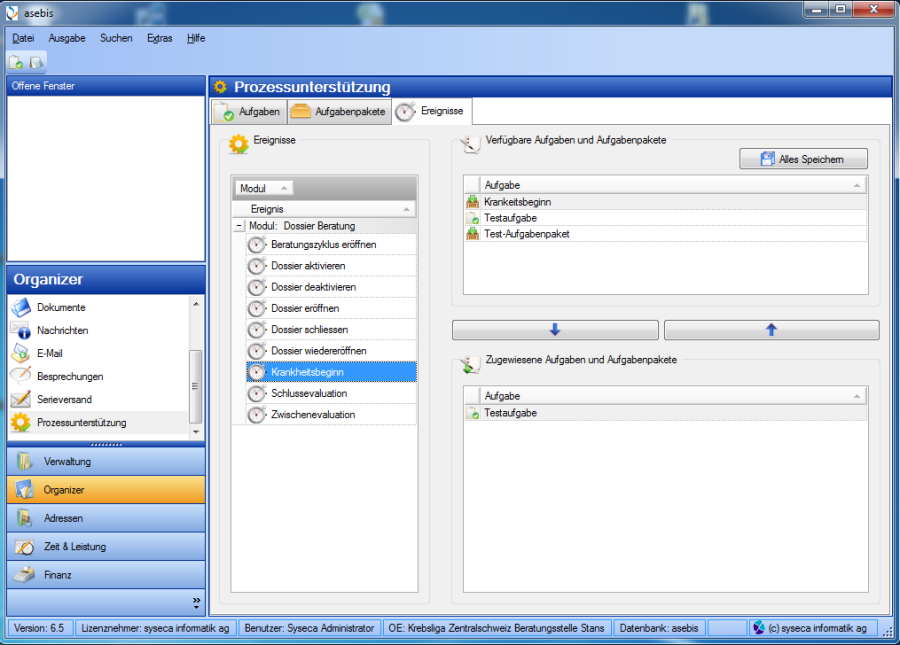Screen dimensions: 900x645
Task: Click clock icon beside Dossier aktivieren
Action: [x=257, y=266]
